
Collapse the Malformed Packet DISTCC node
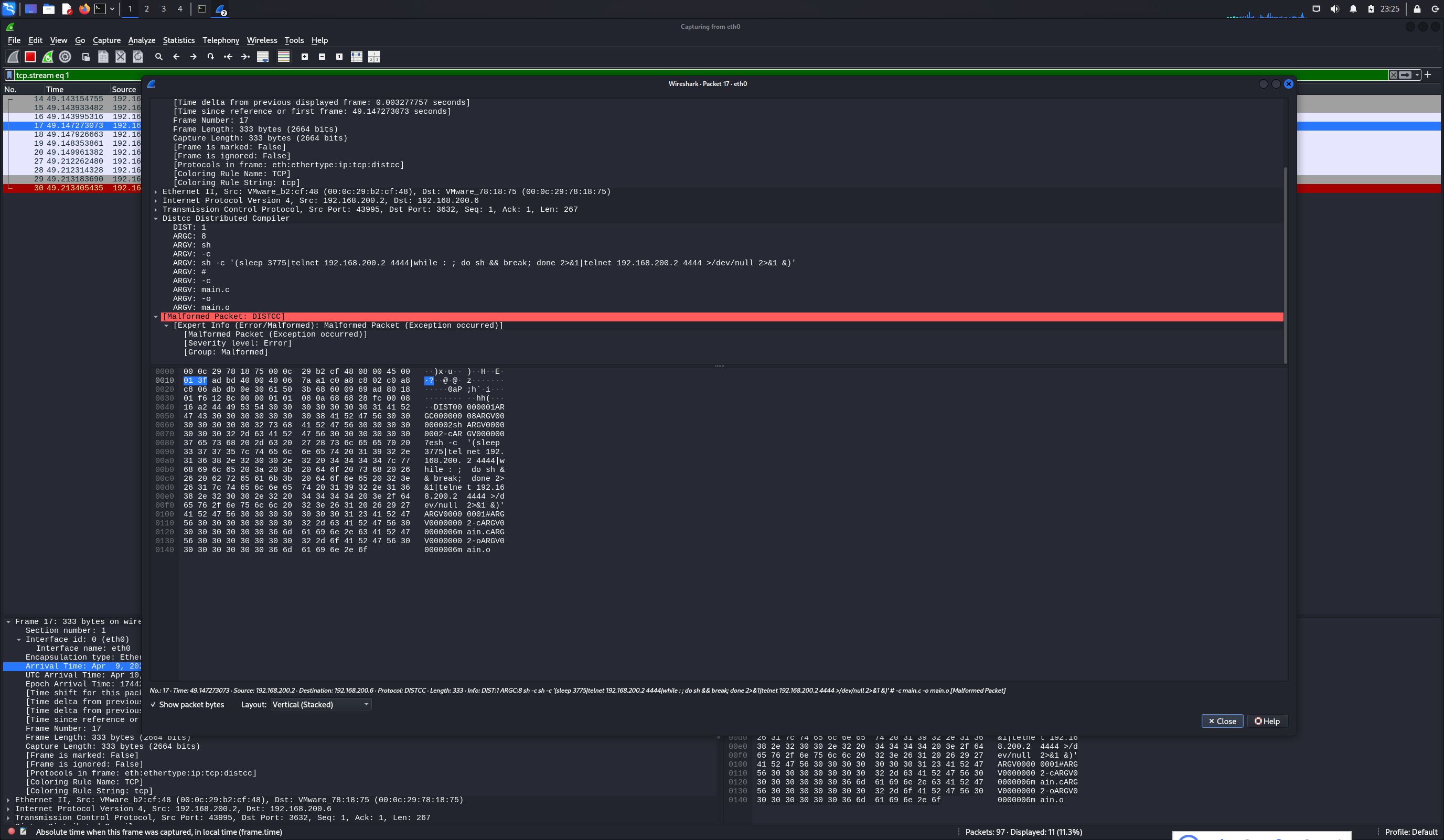[156, 317]
